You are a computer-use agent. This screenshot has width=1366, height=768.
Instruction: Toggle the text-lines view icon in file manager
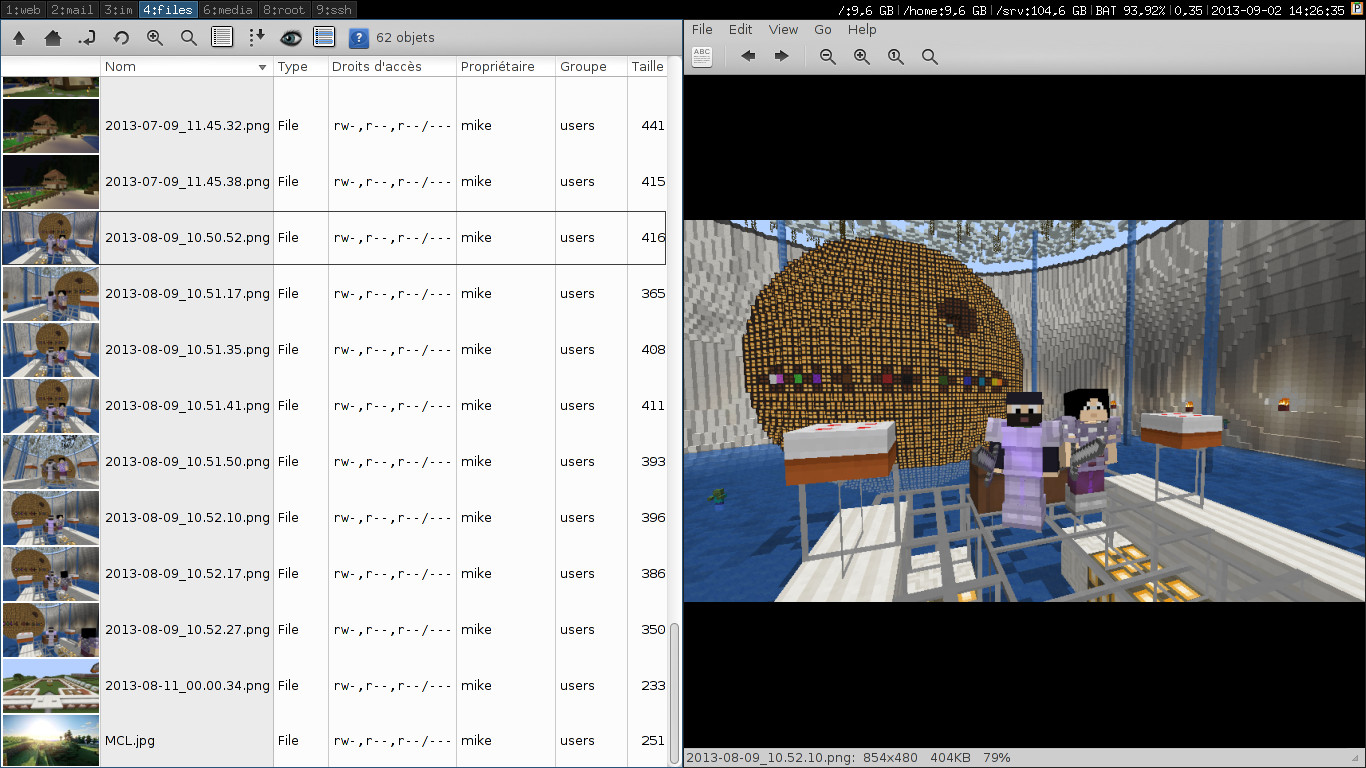coord(222,38)
